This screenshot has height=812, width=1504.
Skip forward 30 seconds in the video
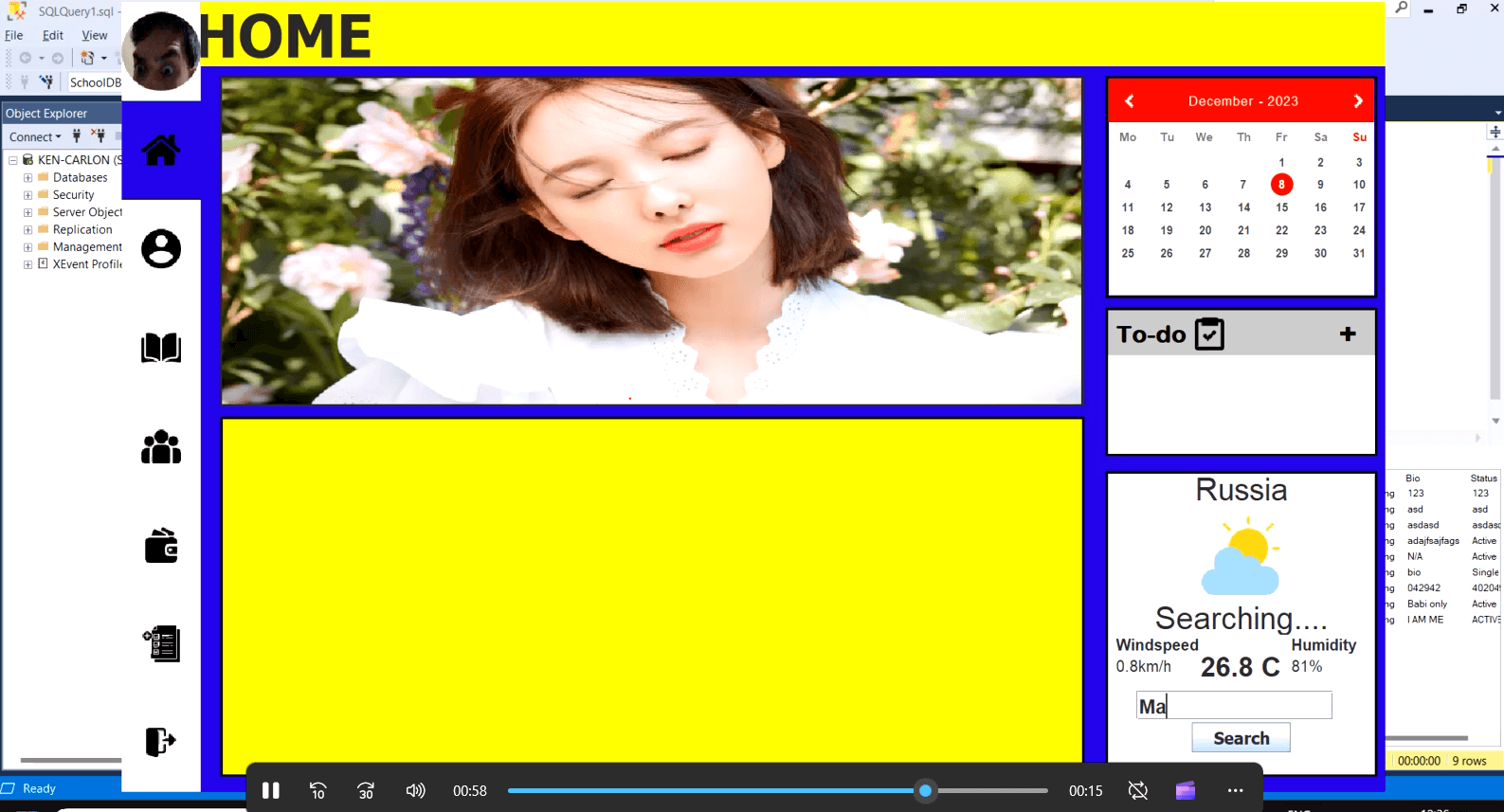pos(366,790)
